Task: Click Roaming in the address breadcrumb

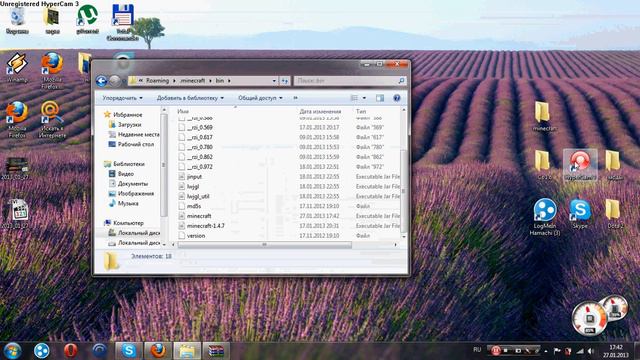Action: 157,81
